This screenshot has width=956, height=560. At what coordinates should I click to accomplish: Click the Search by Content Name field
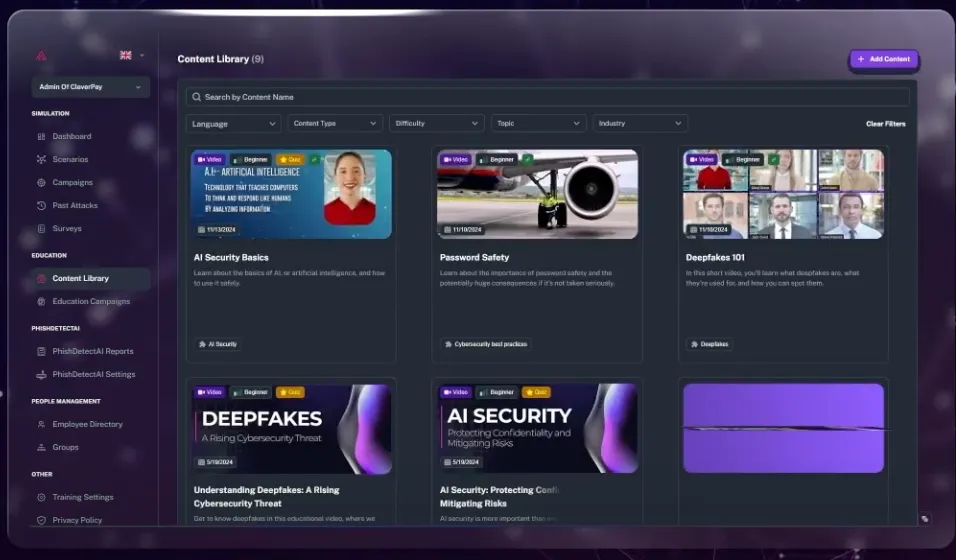tap(548, 97)
